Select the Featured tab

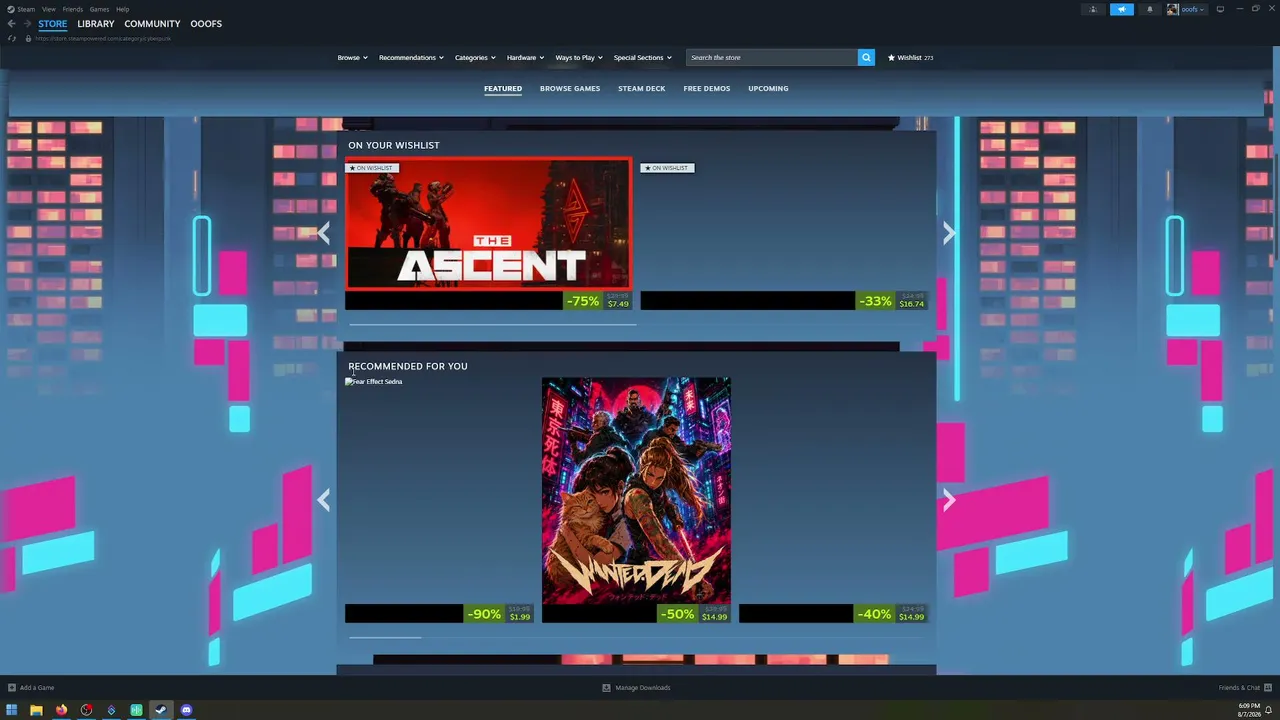[x=503, y=88]
